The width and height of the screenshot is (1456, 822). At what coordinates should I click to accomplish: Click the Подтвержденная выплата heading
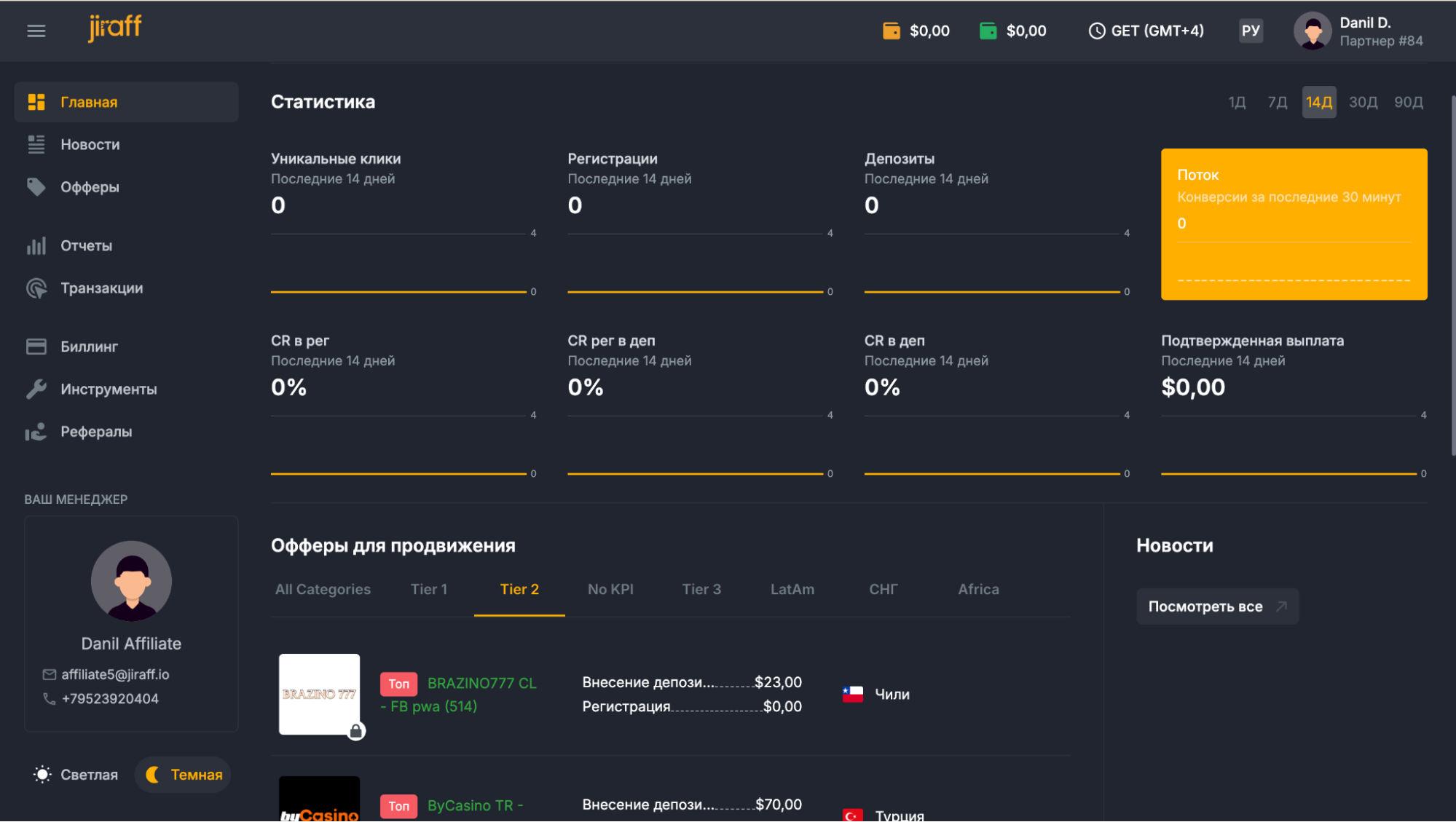(1252, 341)
